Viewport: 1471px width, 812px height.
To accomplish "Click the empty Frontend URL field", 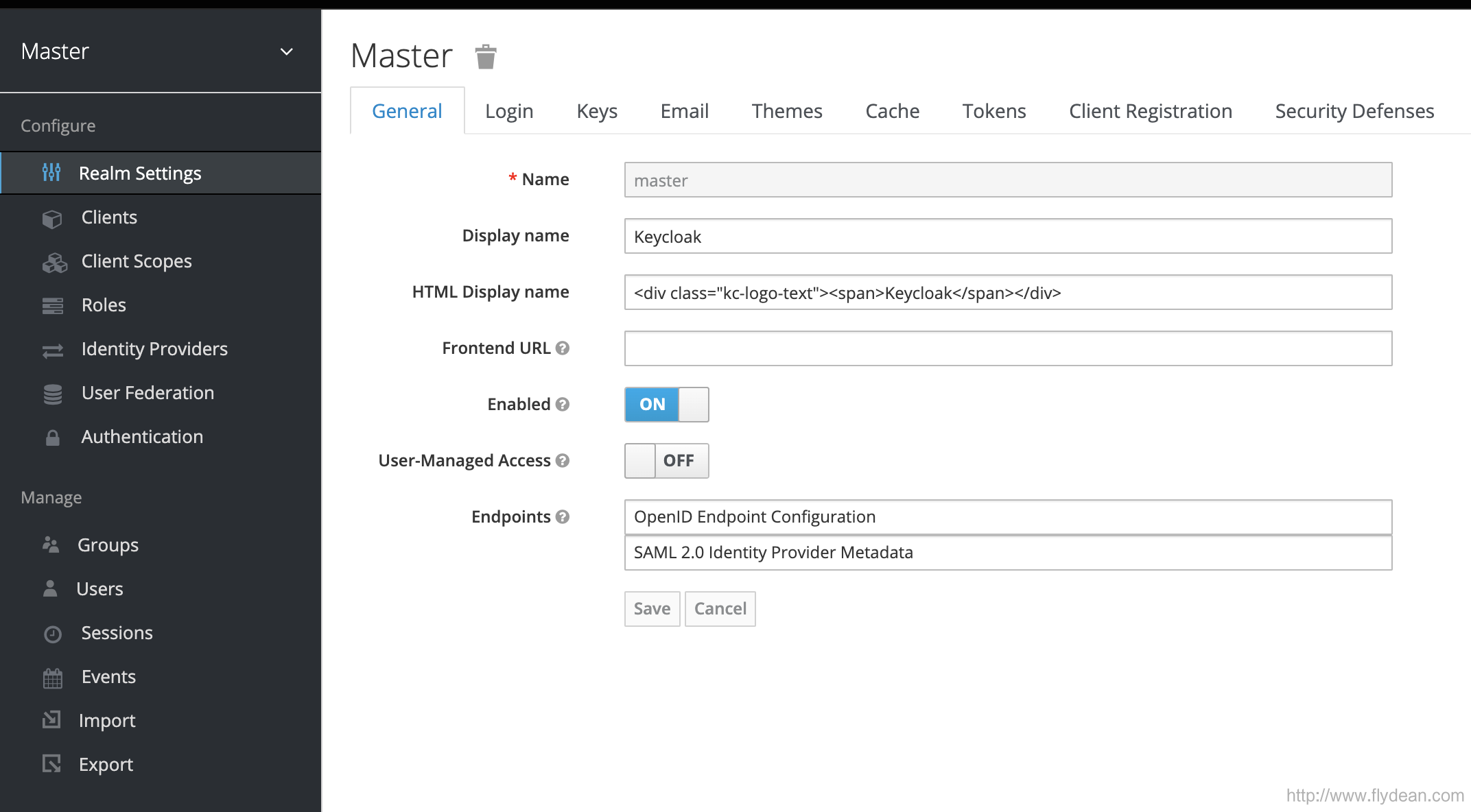I will click(x=1008, y=348).
